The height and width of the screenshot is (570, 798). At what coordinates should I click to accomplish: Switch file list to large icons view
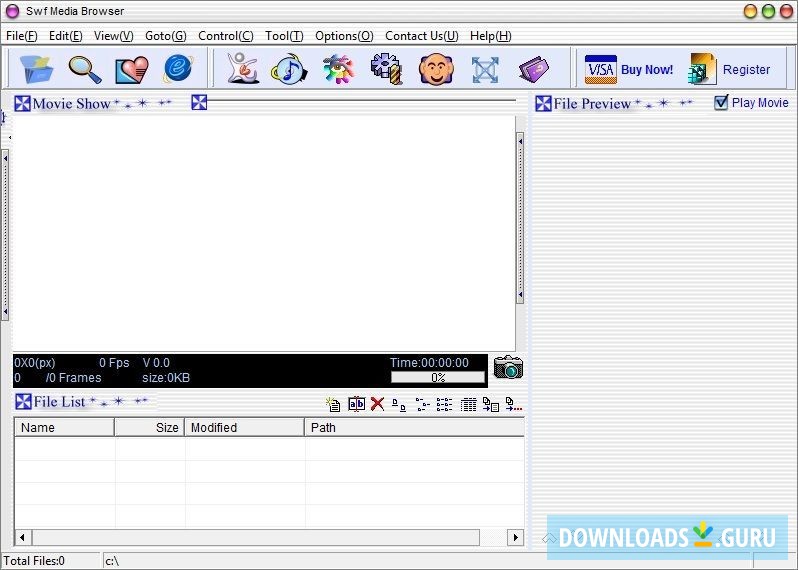399,405
